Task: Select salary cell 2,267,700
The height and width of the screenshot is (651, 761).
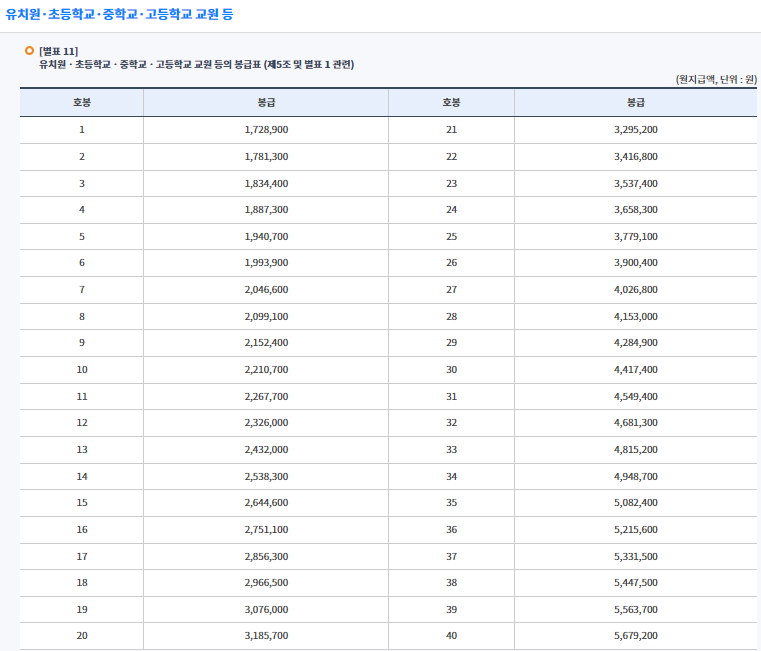Action: (266, 397)
